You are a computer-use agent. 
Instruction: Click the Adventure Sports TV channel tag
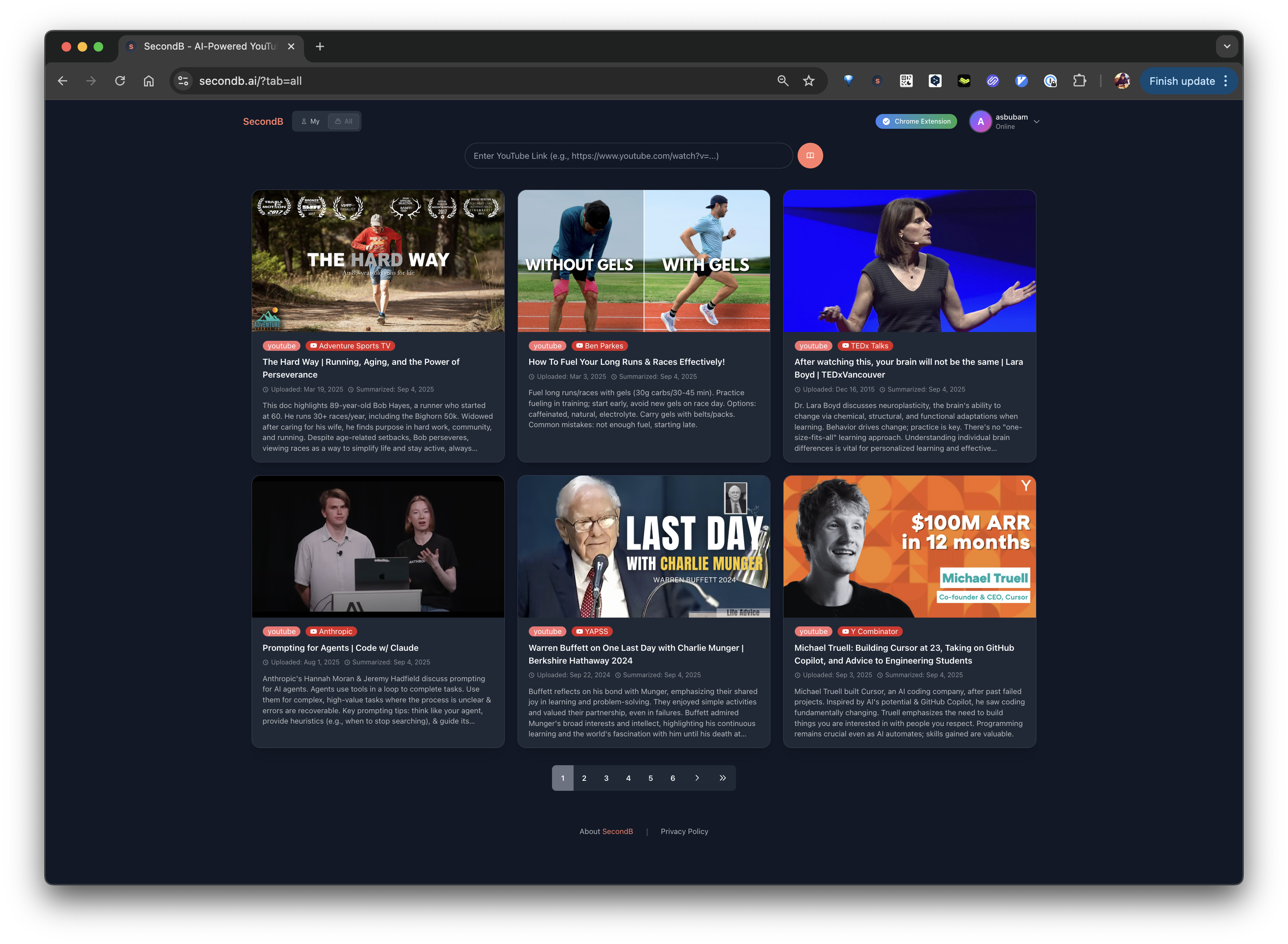350,346
